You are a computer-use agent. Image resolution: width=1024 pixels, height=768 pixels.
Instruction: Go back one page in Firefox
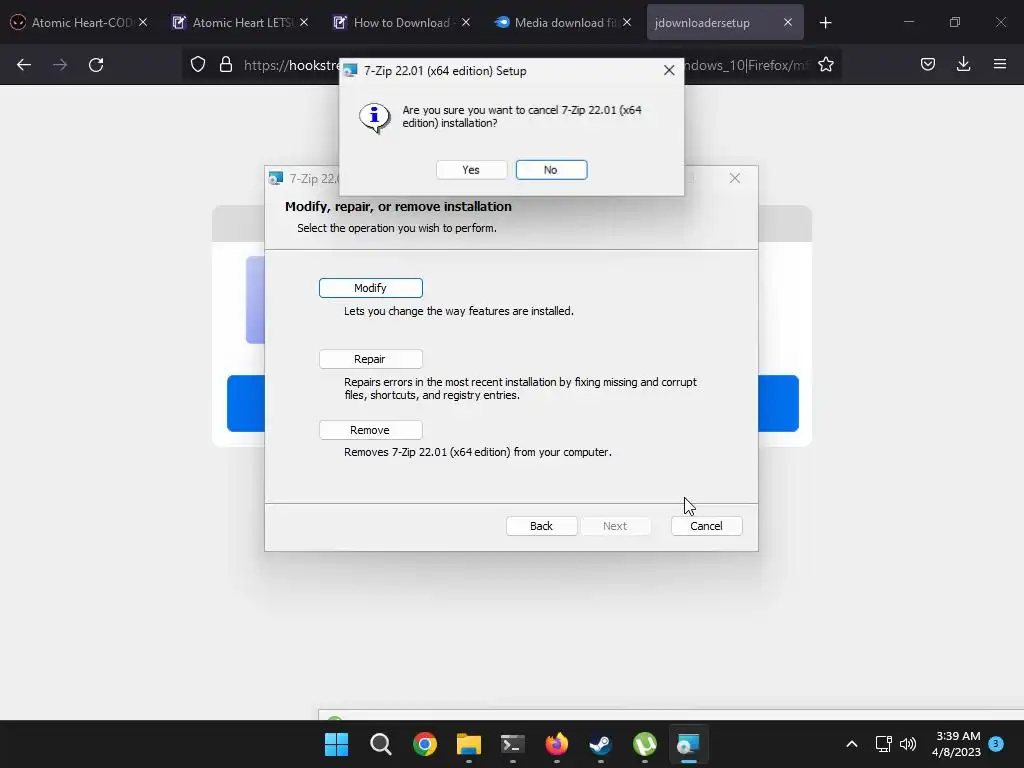pyautogui.click(x=24, y=65)
